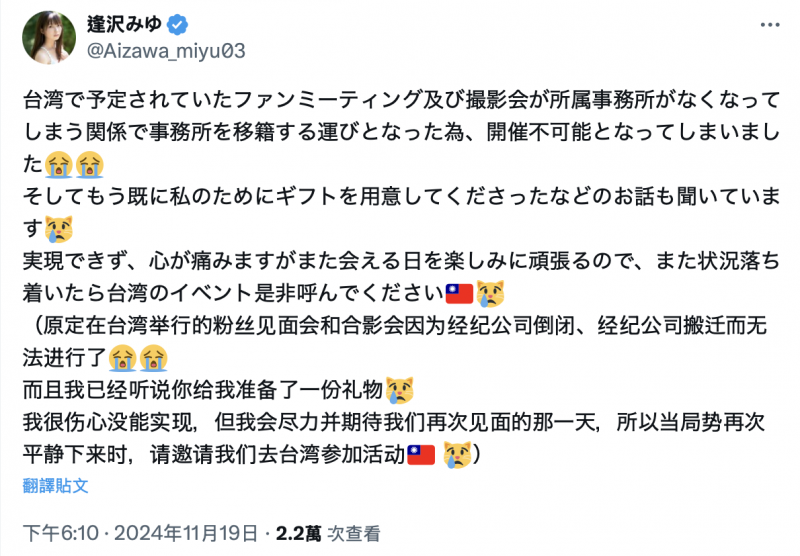Click the 翻譯貼文 translate post link
800x556 pixels.
pos(56,486)
